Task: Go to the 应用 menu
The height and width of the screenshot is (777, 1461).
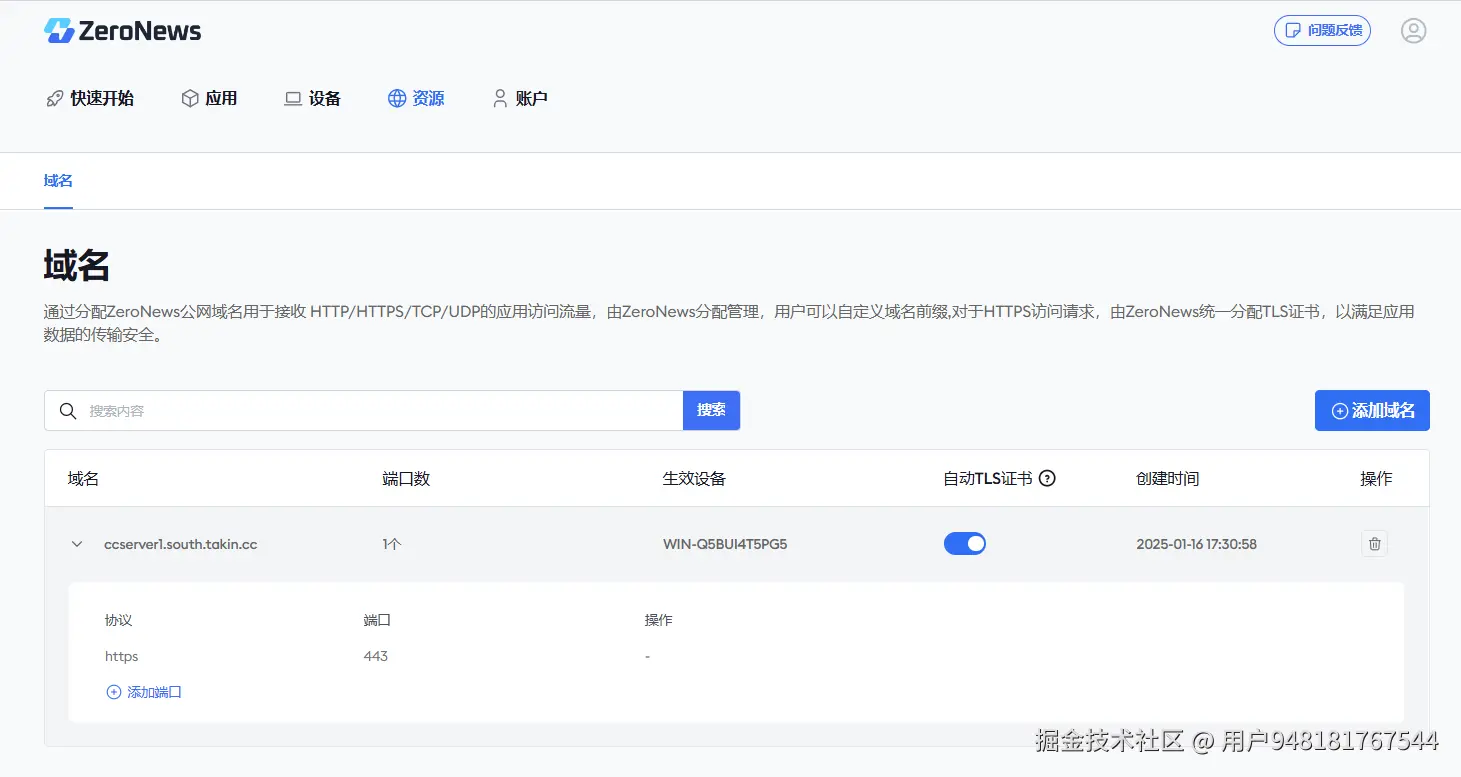Action: 209,98
